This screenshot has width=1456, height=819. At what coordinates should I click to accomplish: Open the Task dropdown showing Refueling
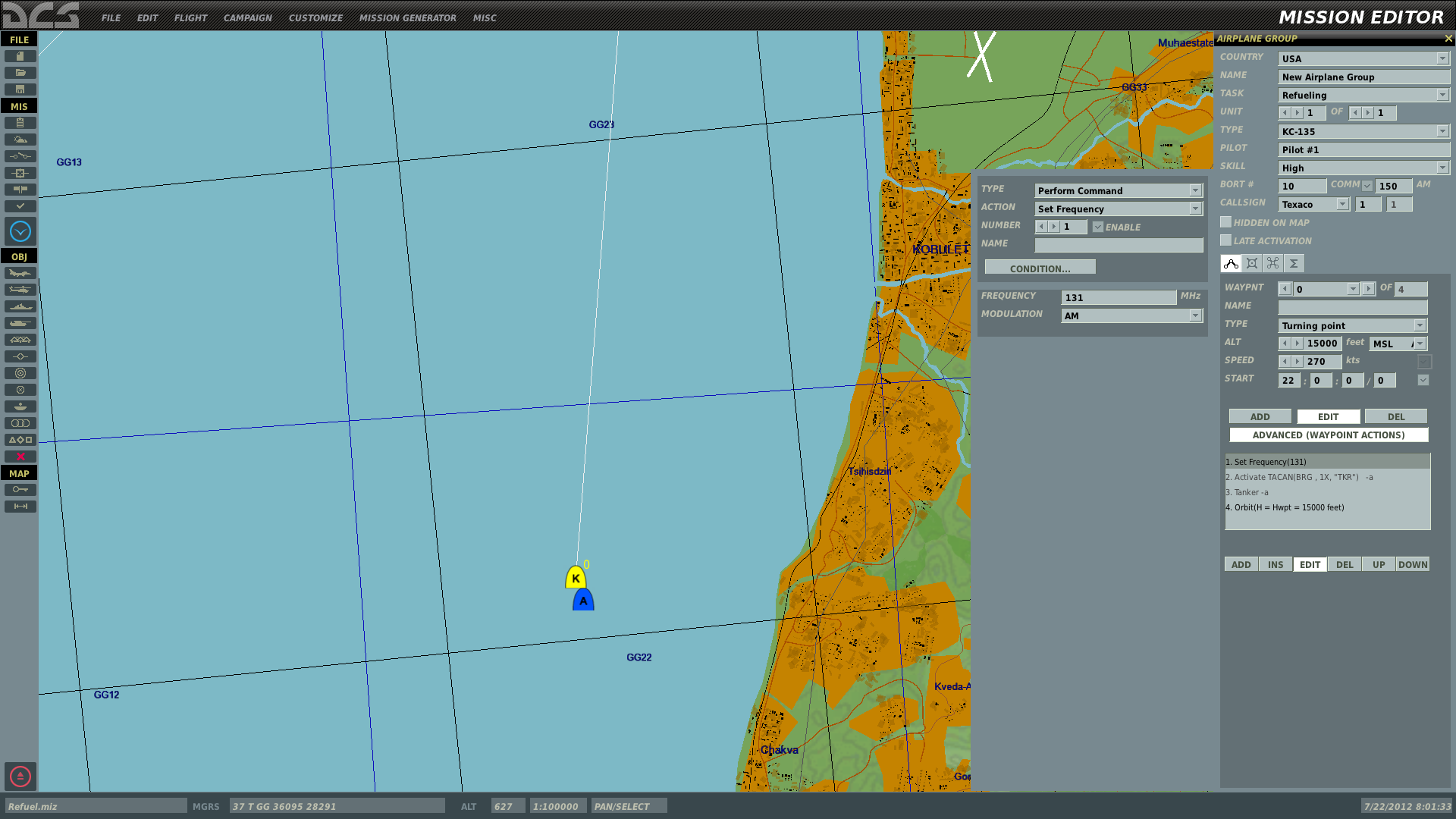click(1363, 95)
